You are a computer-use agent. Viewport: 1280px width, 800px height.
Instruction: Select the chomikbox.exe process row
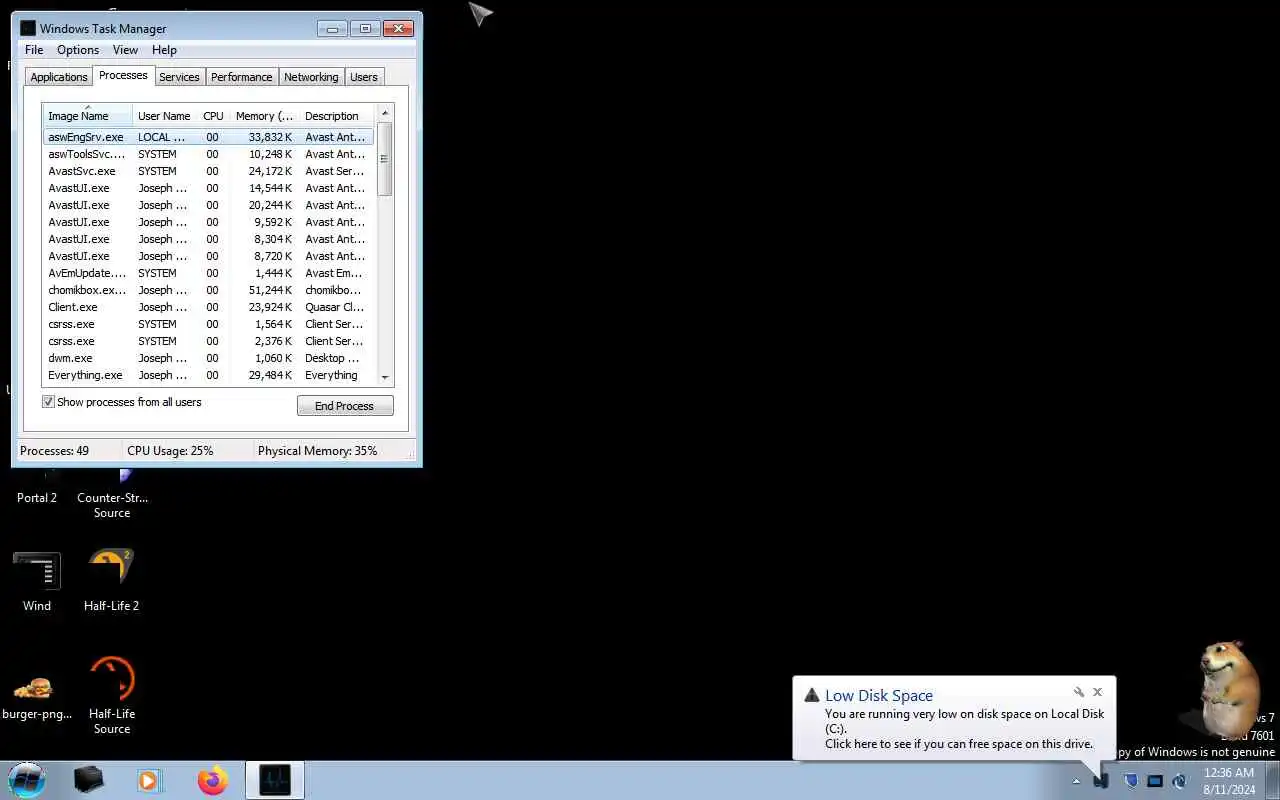[208, 290]
